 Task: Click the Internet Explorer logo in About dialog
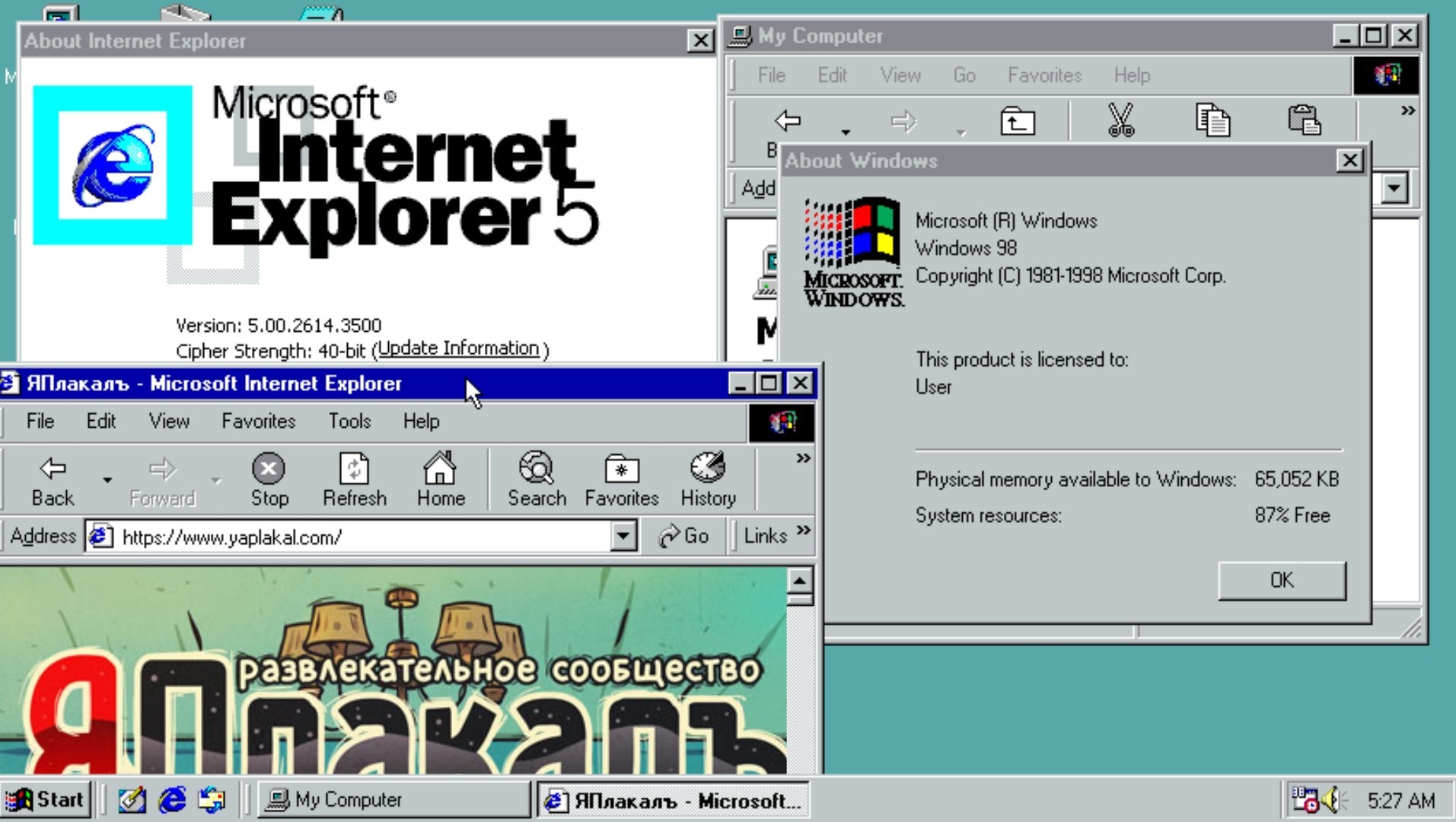coord(113,165)
